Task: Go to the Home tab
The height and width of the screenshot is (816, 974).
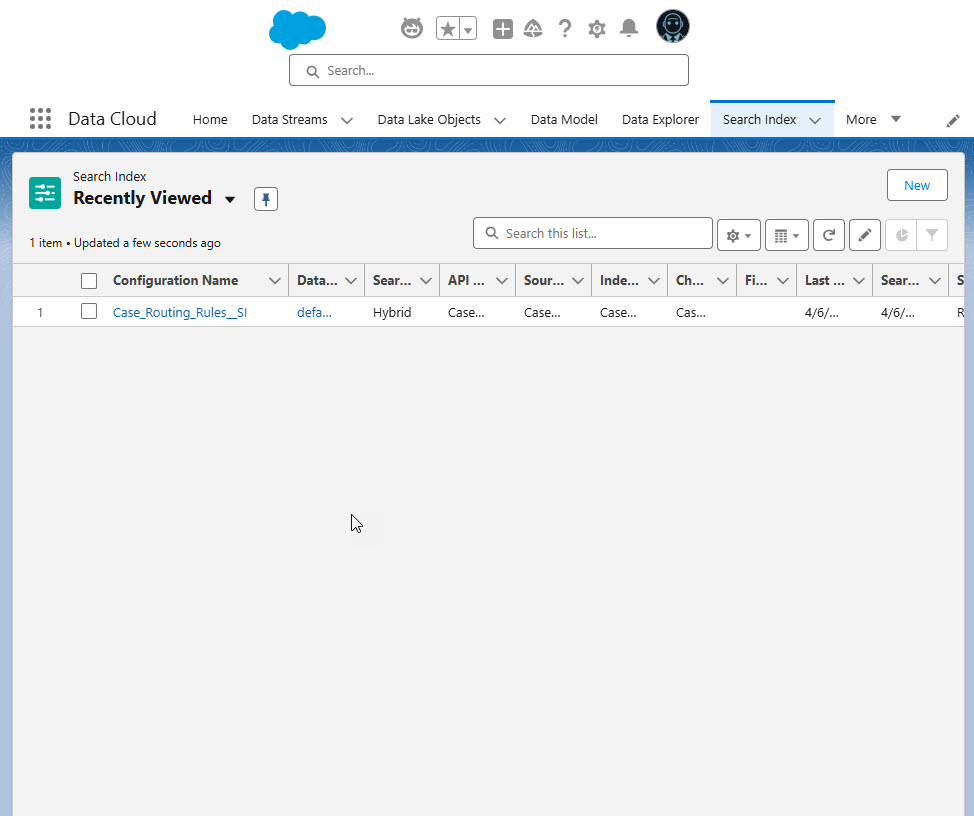Action: [210, 119]
